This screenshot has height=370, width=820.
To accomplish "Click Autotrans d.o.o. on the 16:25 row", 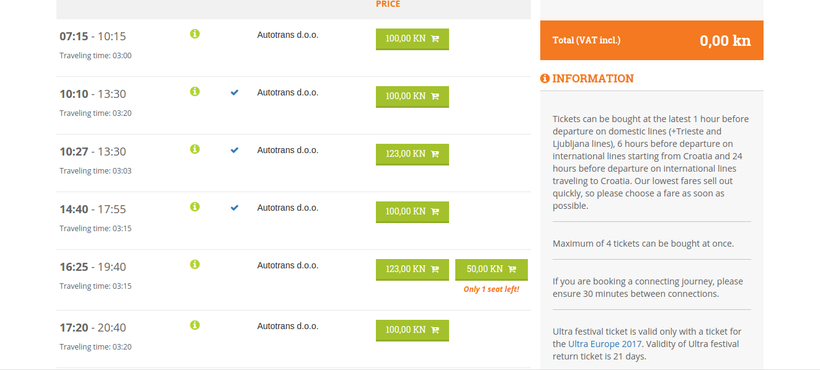I will click(288, 265).
